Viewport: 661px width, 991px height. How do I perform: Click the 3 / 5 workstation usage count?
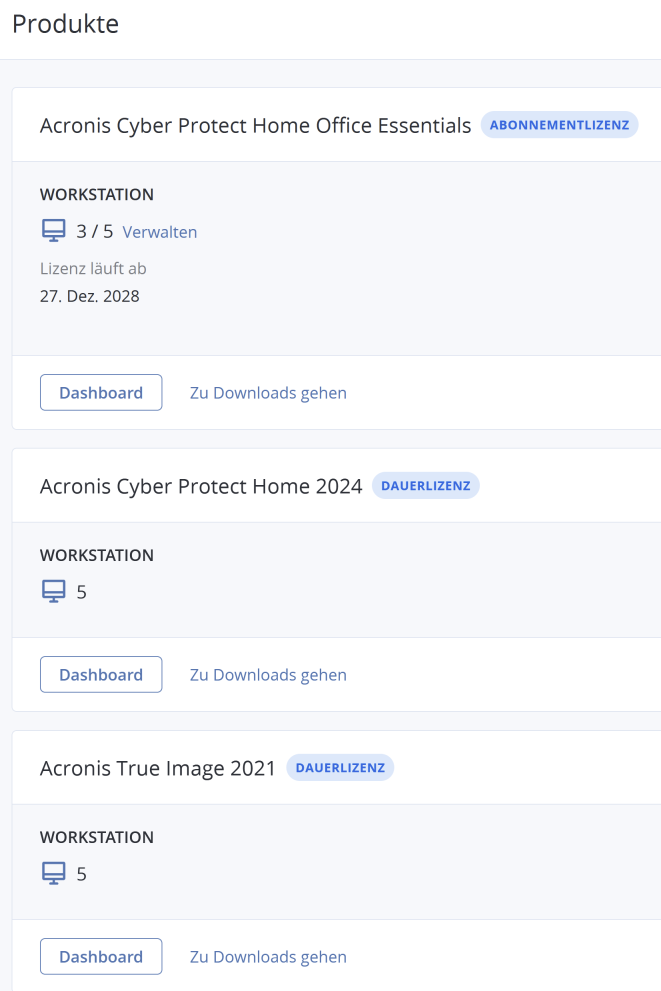[95, 232]
